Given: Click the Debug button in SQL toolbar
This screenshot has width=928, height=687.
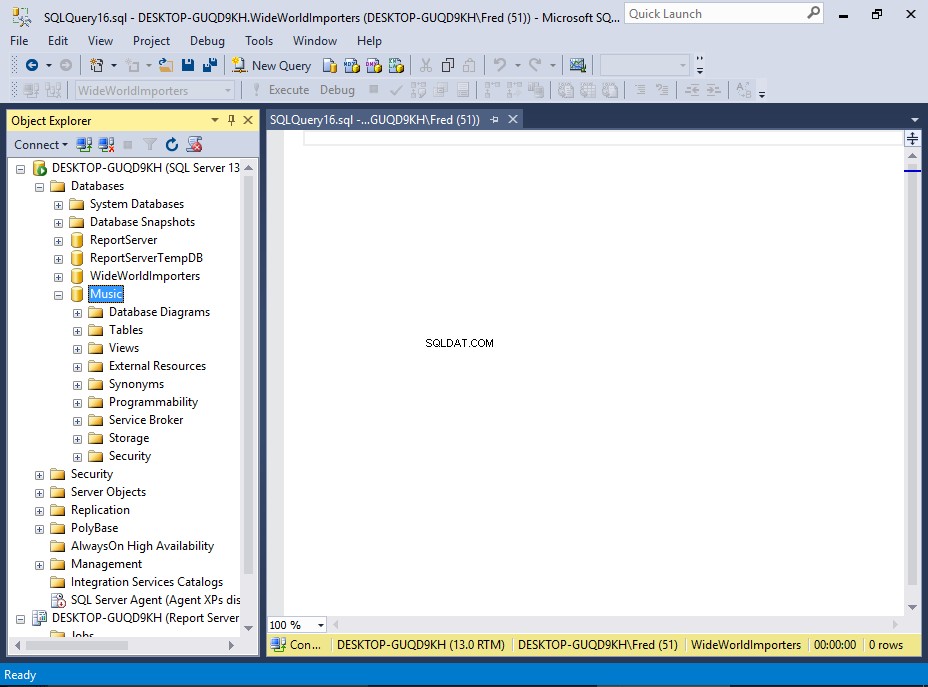Looking at the screenshot, I should (x=337, y=90).
